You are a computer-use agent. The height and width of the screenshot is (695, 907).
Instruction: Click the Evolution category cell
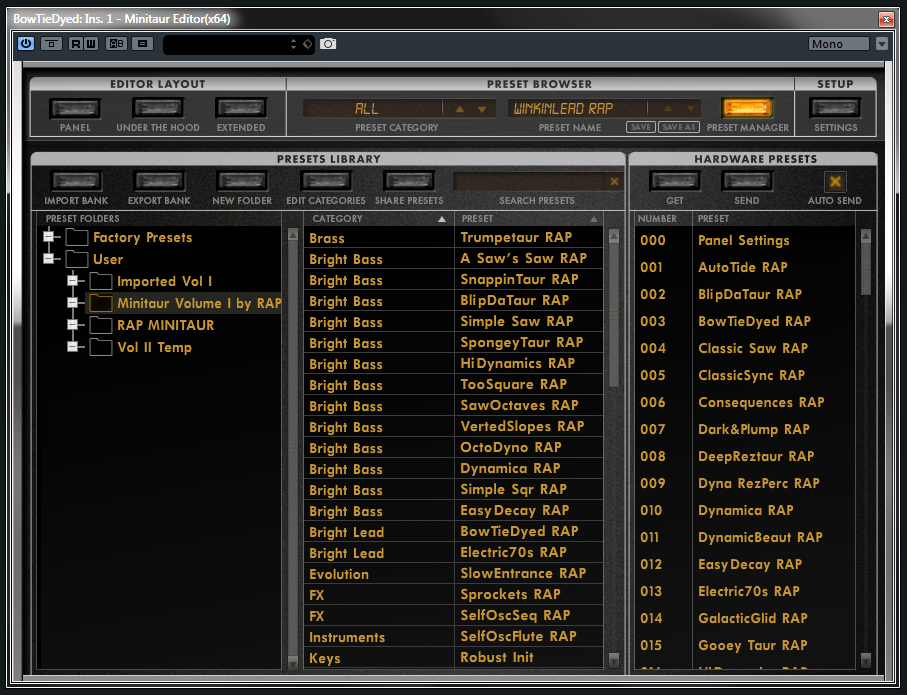[x=379, y=574]
